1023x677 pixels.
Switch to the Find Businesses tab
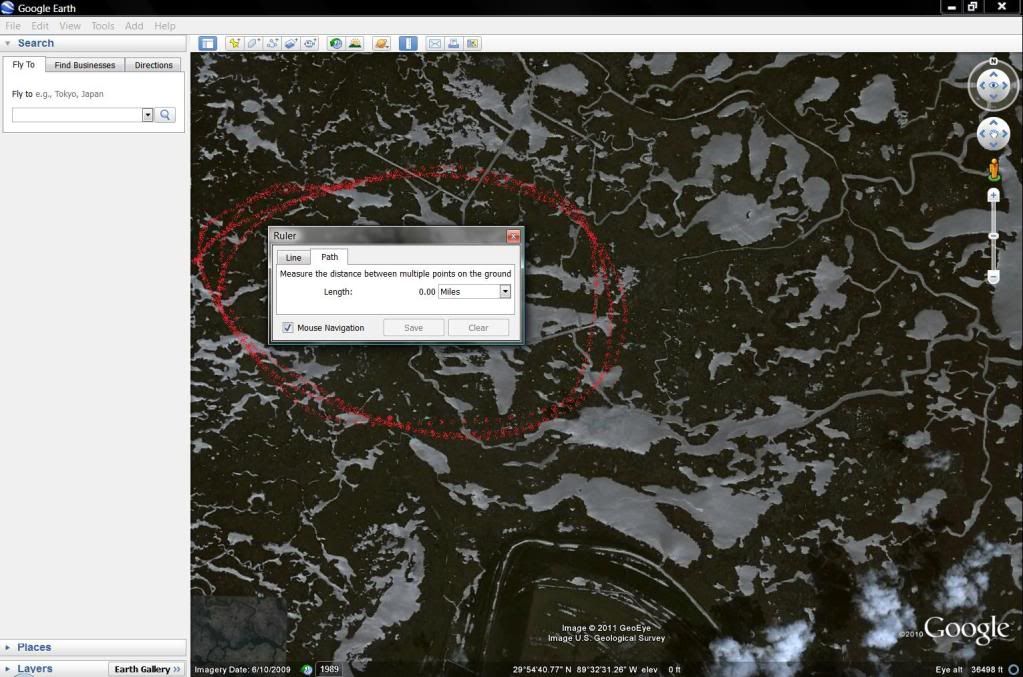[x=85, y=65]
